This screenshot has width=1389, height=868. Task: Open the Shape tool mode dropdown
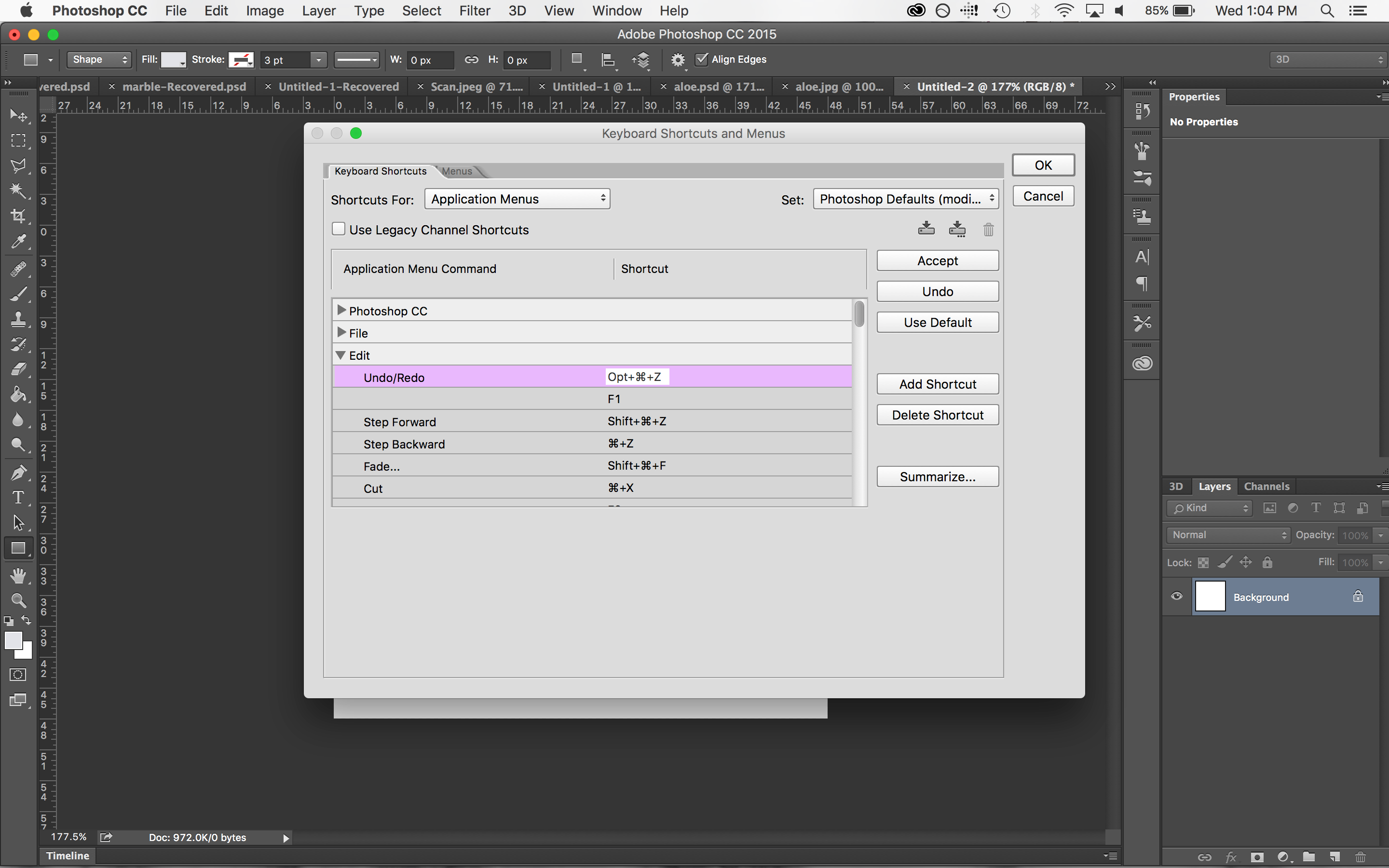[x=99, y=60]
